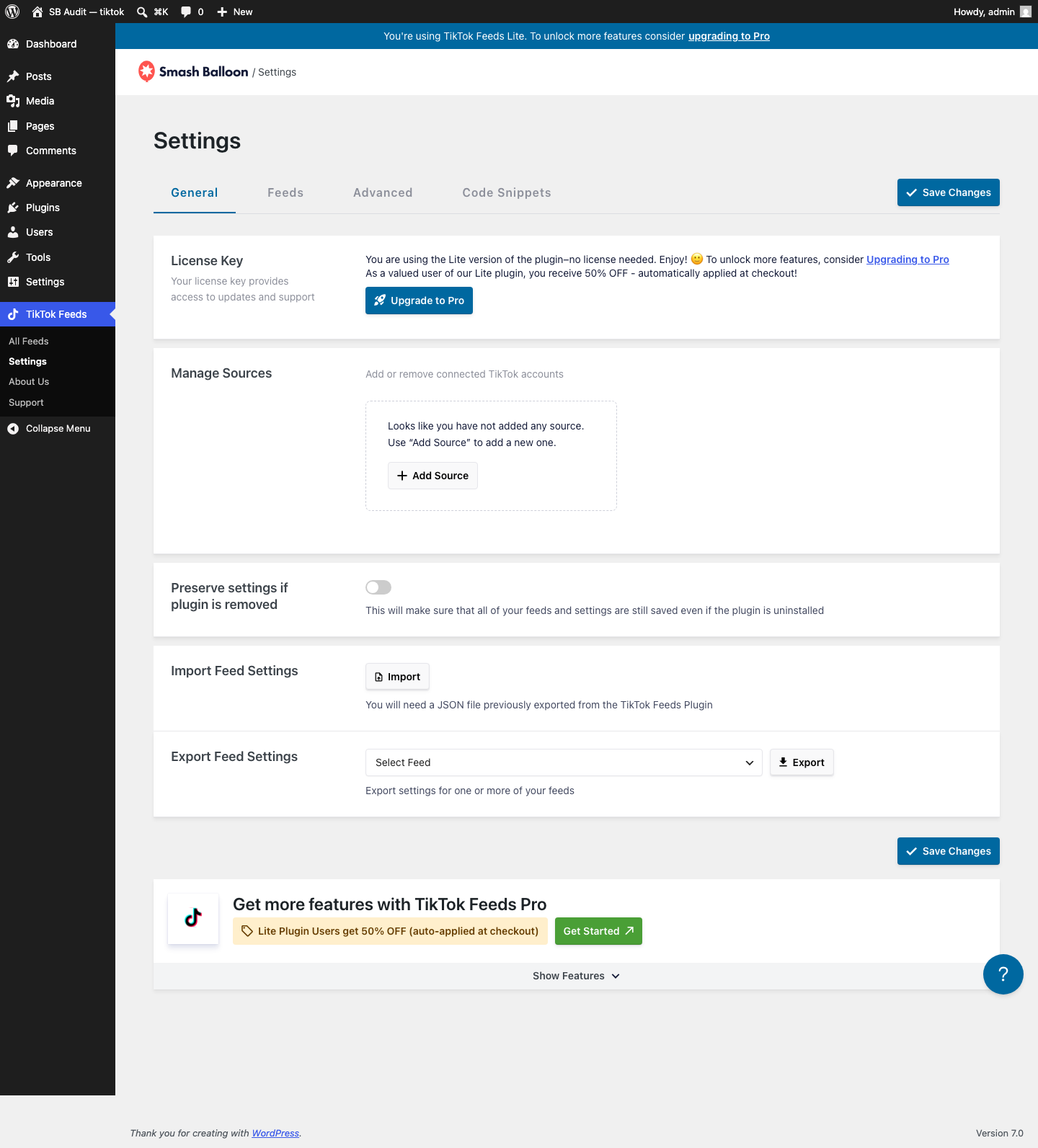This screenshot has width=1038, height=1148.
Task: Click the rocket icon on Upgrade to Pro
Action: [380, 301]
